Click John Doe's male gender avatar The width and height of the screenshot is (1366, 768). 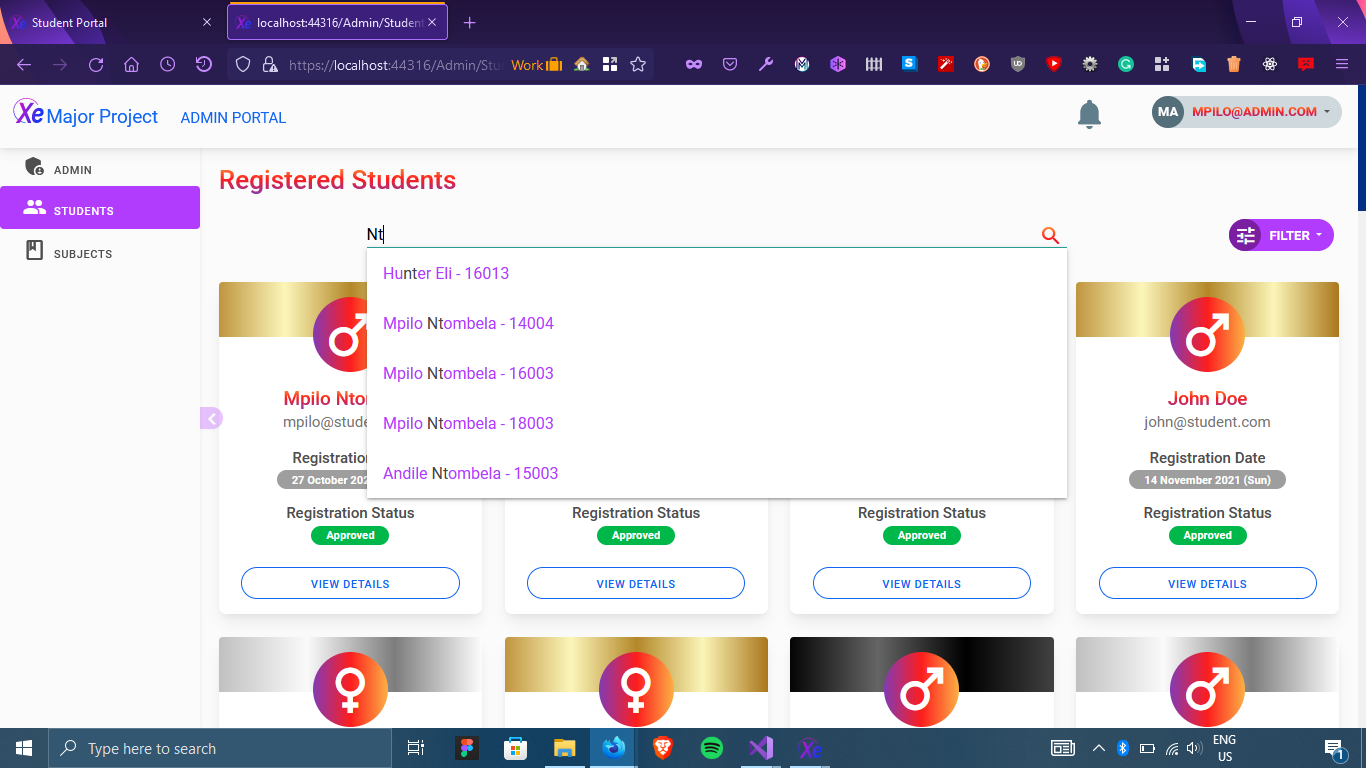coord(1207,335)
